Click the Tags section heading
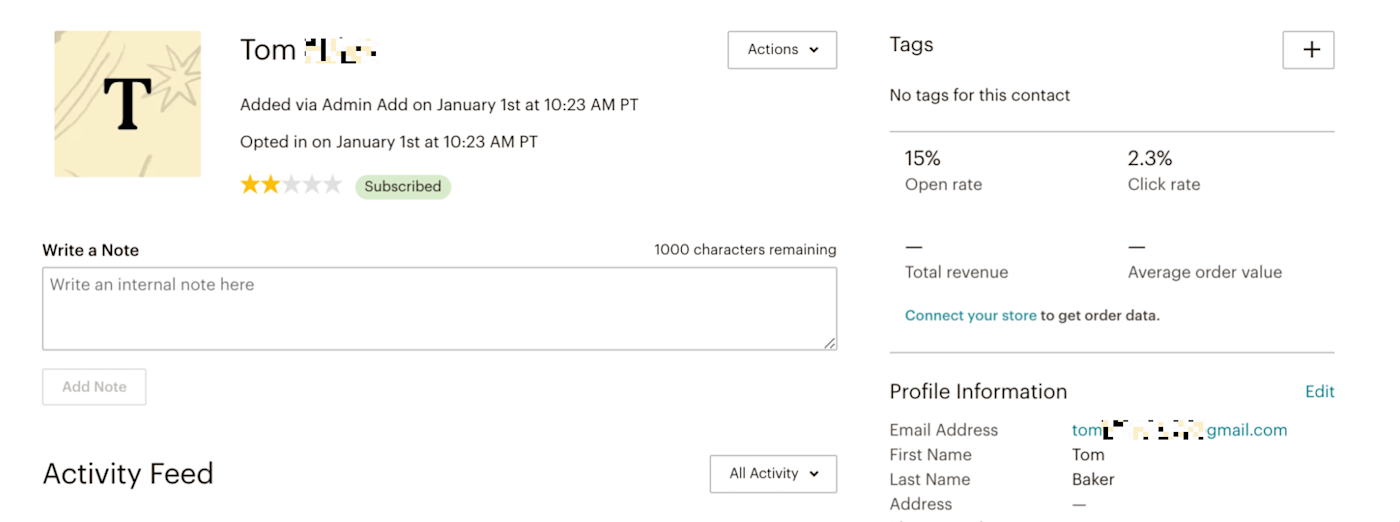This screenshot has height=522, width=1400. point(911,45)
